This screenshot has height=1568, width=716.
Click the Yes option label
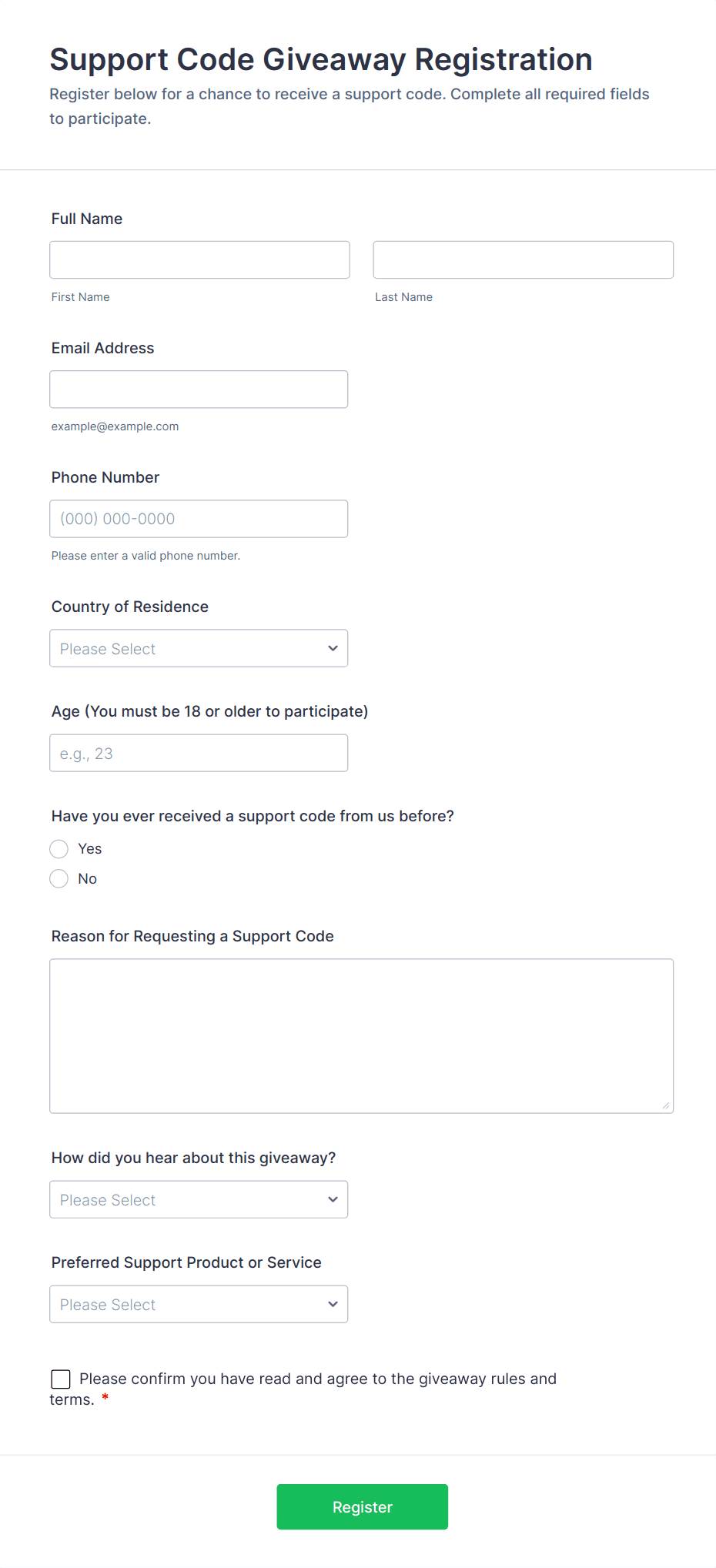(90, 849)
